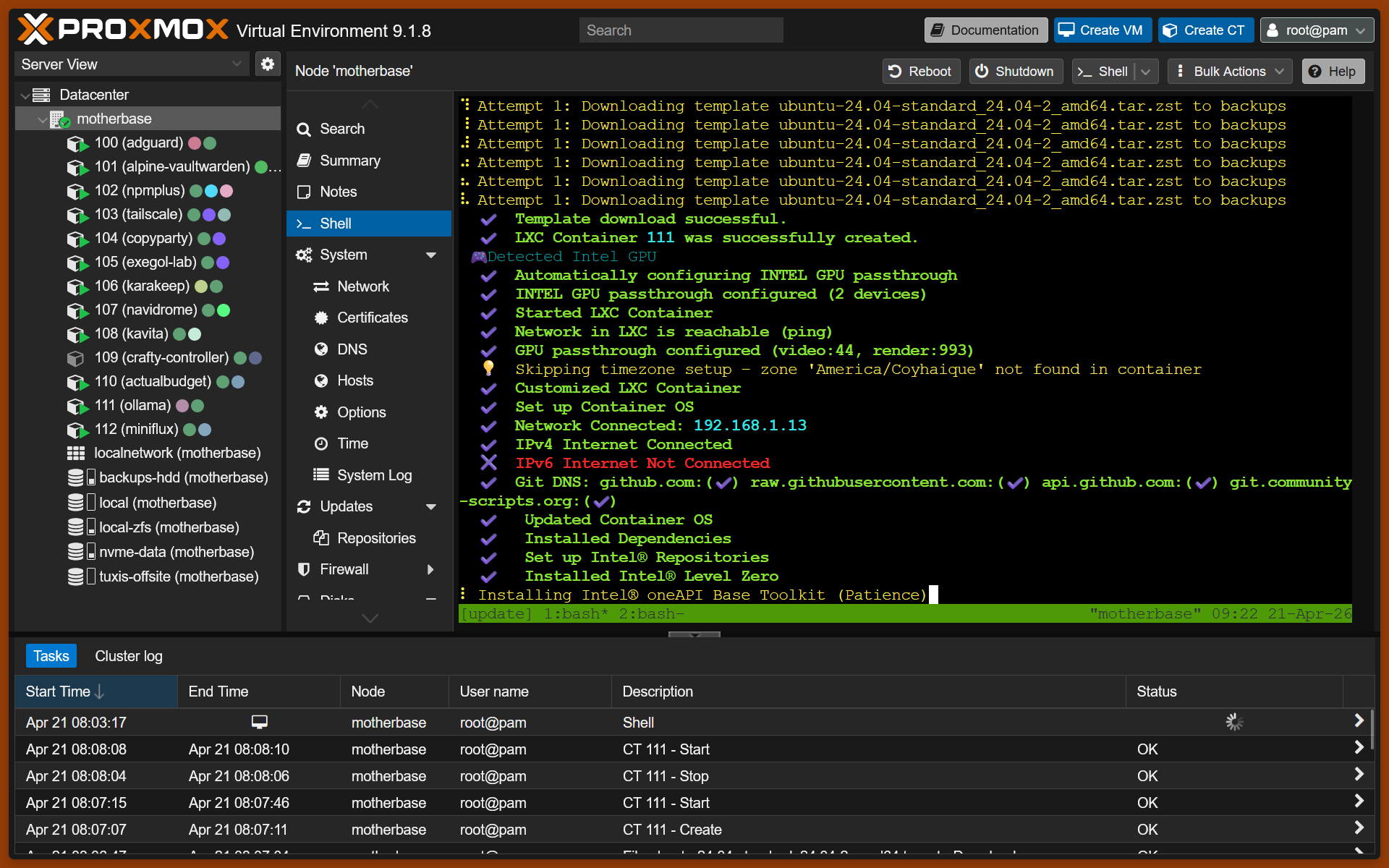Screen dimensions: 1389x868
Task: Click the top Search input field
Action: pyautogui.click(x=680, y=30)
